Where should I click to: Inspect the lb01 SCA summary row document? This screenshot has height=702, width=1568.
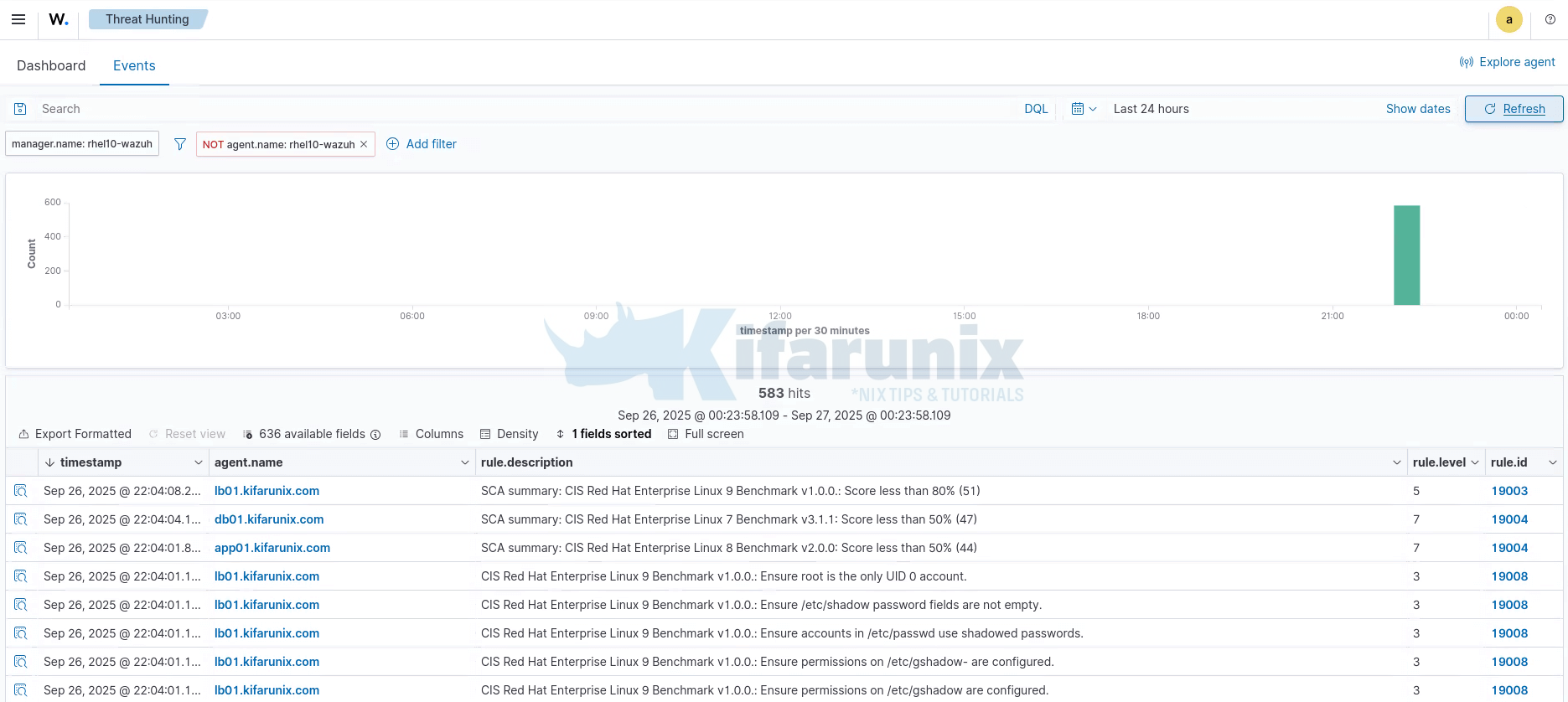pyautogui.click(x=21, y=491)
